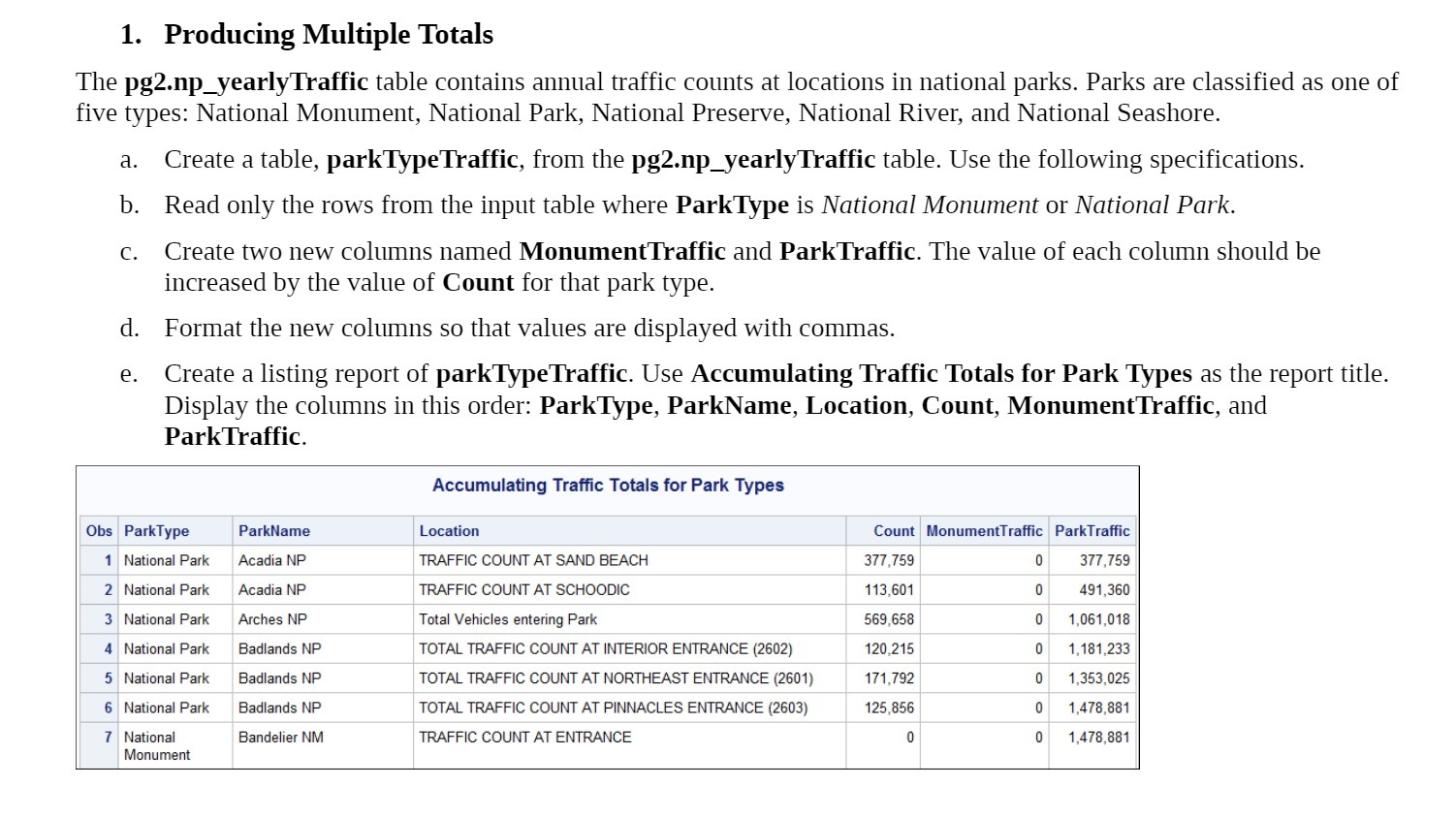Click the ParkName column header
The width and height of the screenshot is (1456, 818).
coord(275,531)
